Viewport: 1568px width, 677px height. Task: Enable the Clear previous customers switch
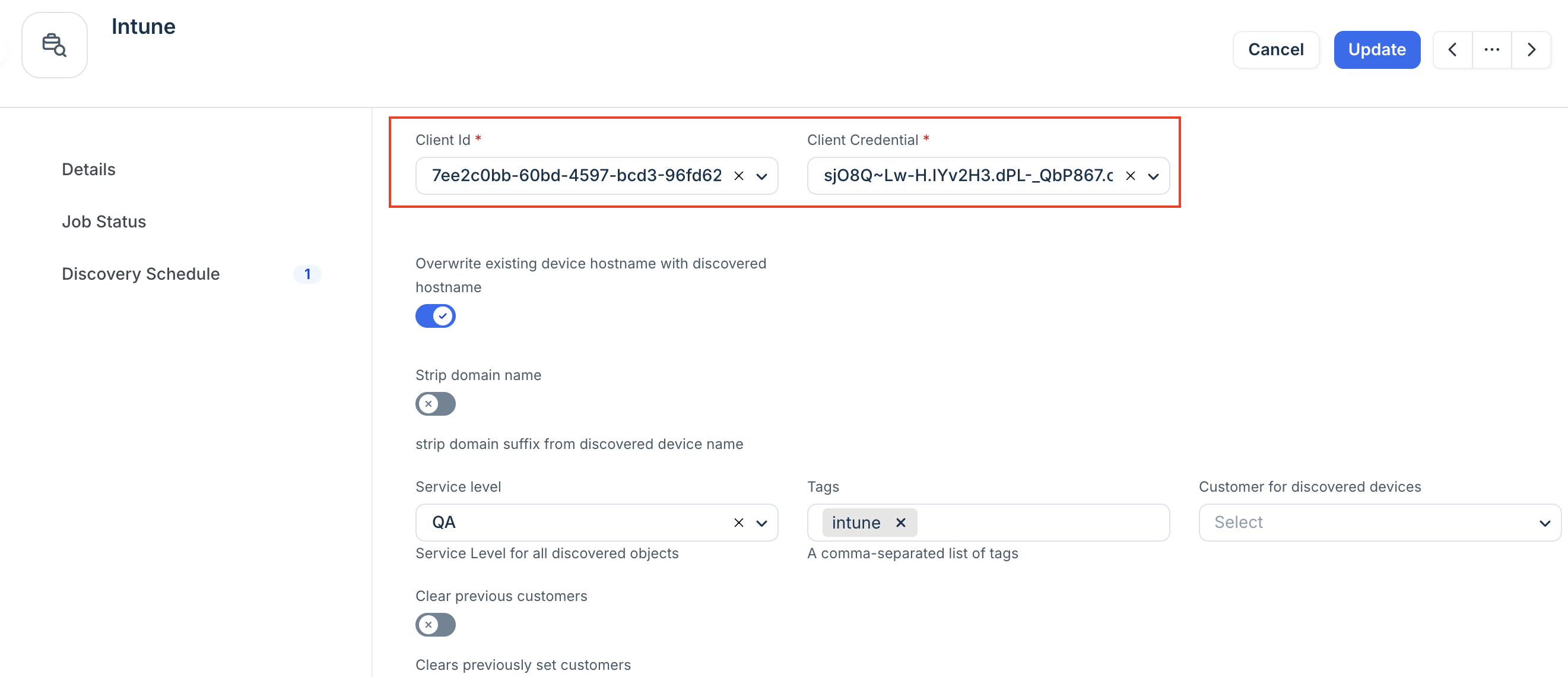coord(435,625)
